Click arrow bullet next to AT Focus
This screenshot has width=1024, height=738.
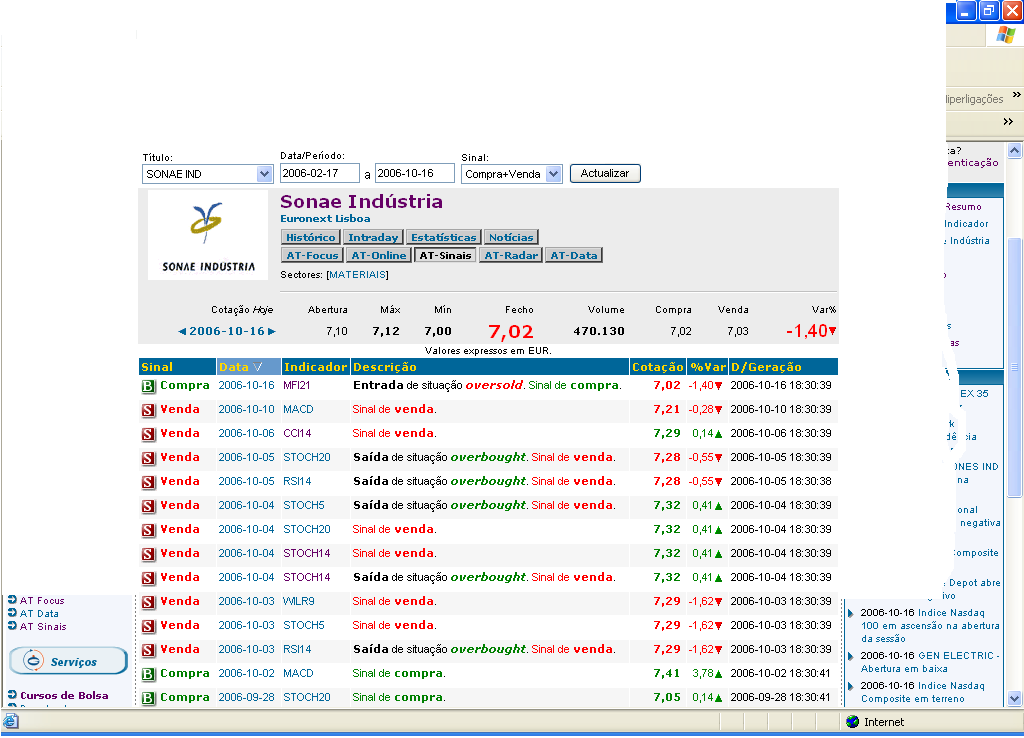12,599
